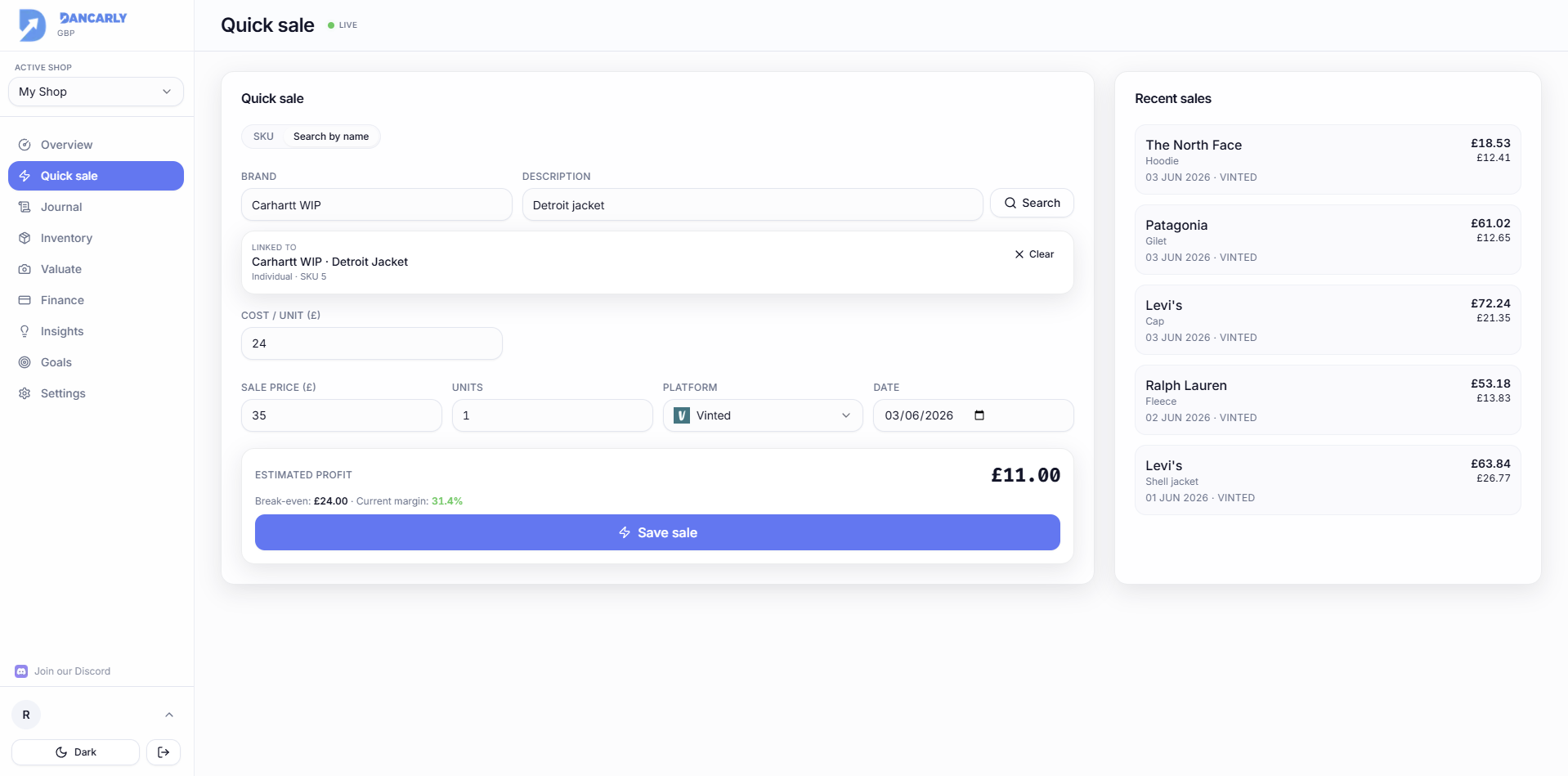Click the Date field showing 03/06/2026
The image size is (1568, 776).
(x=974, y=415)
